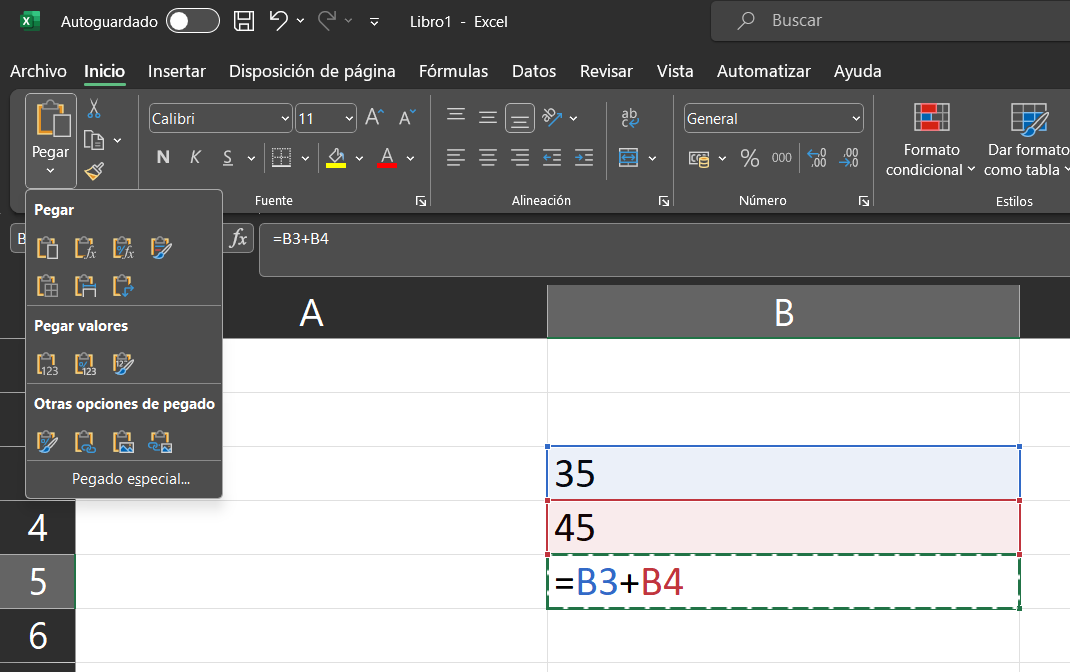Choose paste link icon

point(85,441)
